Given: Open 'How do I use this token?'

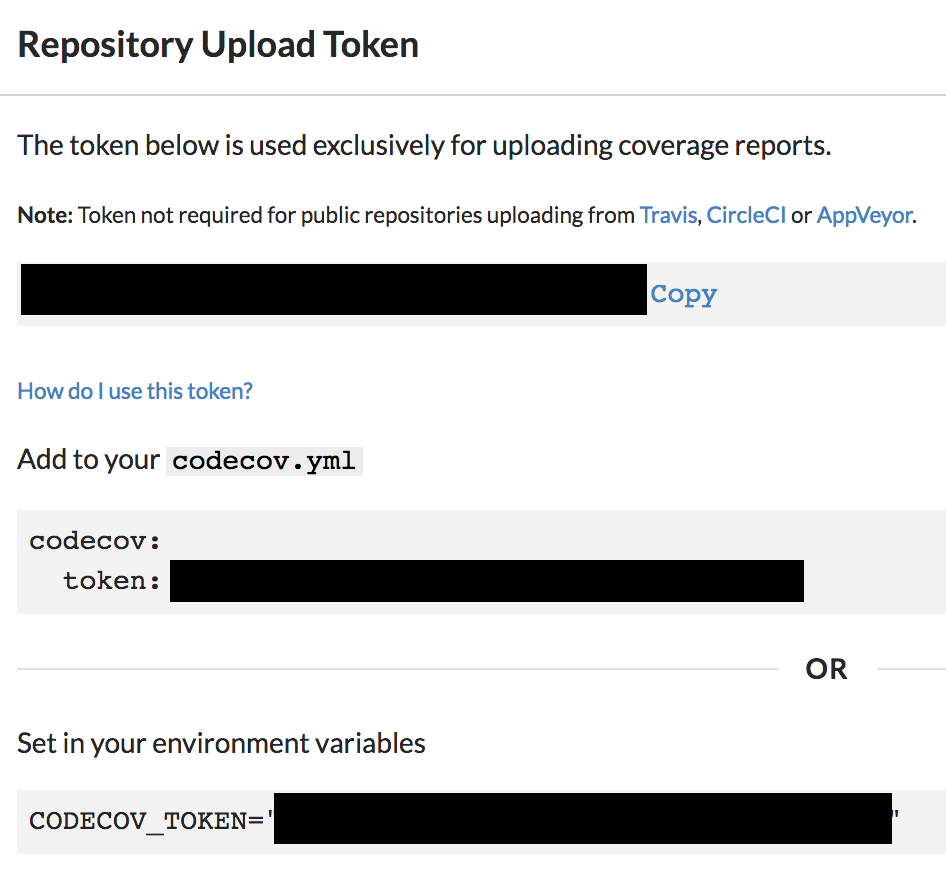Looking at the screenshot, I should click(x=135, y=391).
